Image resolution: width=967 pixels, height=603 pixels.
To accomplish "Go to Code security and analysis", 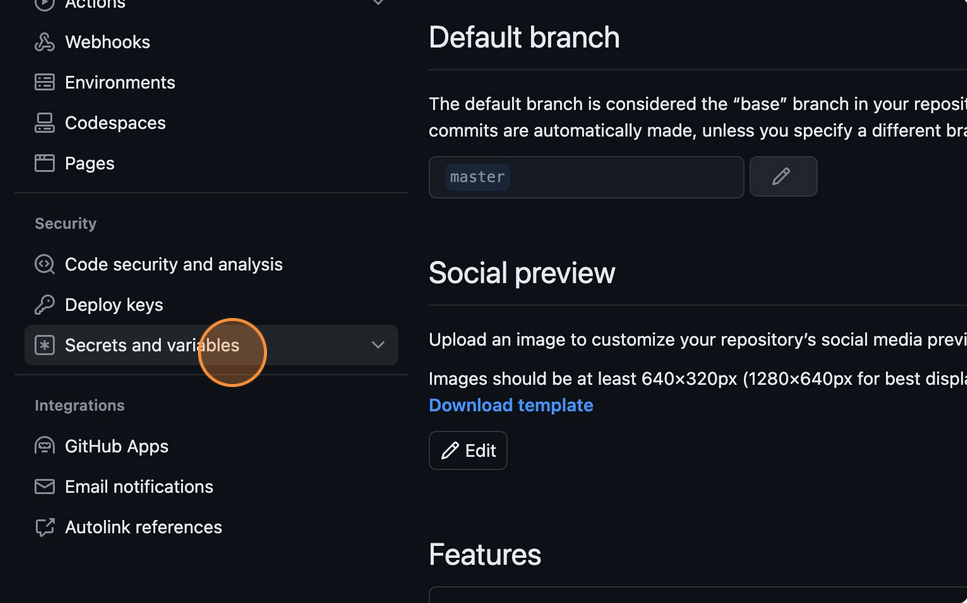I will [173, 264].
